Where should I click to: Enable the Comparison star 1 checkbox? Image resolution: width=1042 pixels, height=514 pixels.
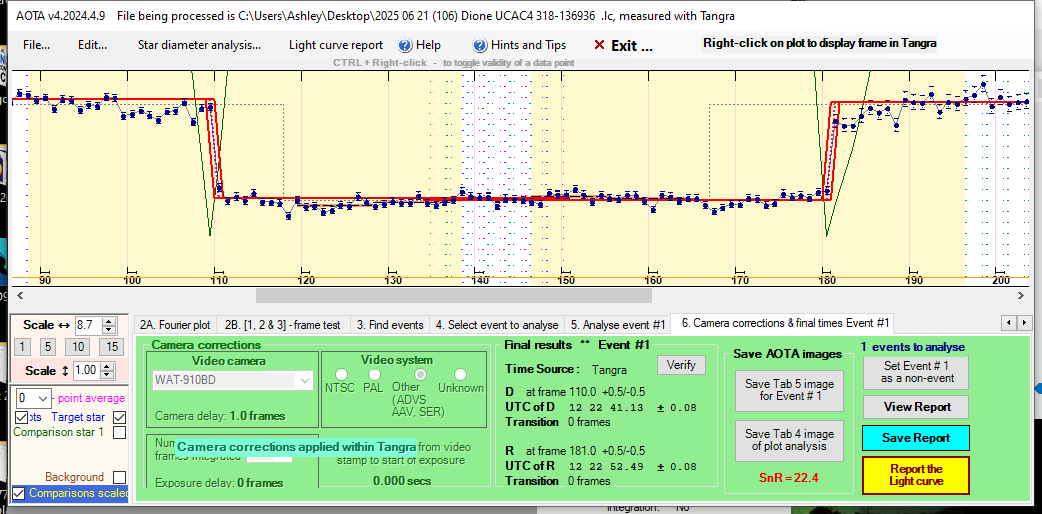[120, 433]
